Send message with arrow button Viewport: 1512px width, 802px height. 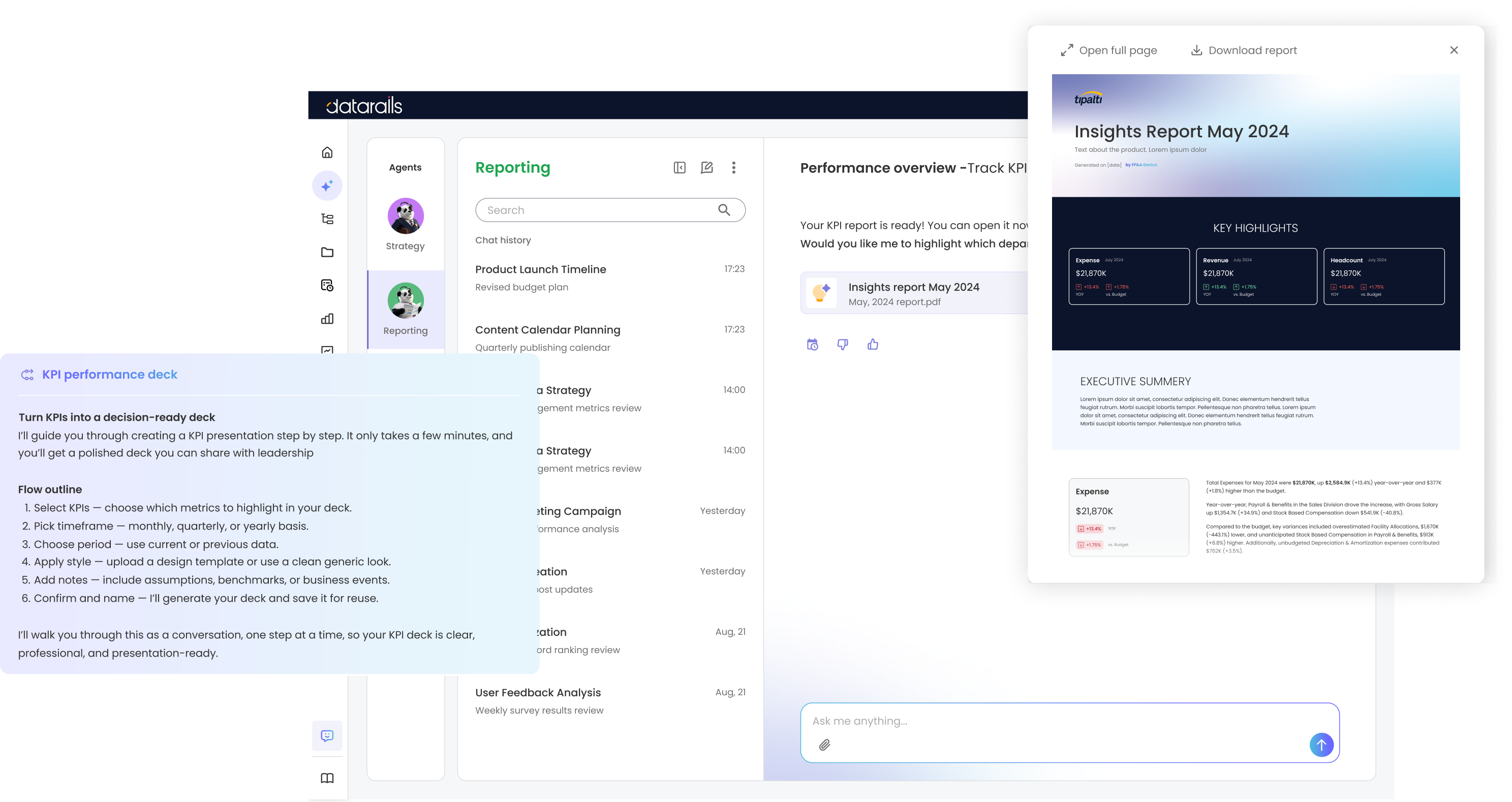pos(1321,745)
